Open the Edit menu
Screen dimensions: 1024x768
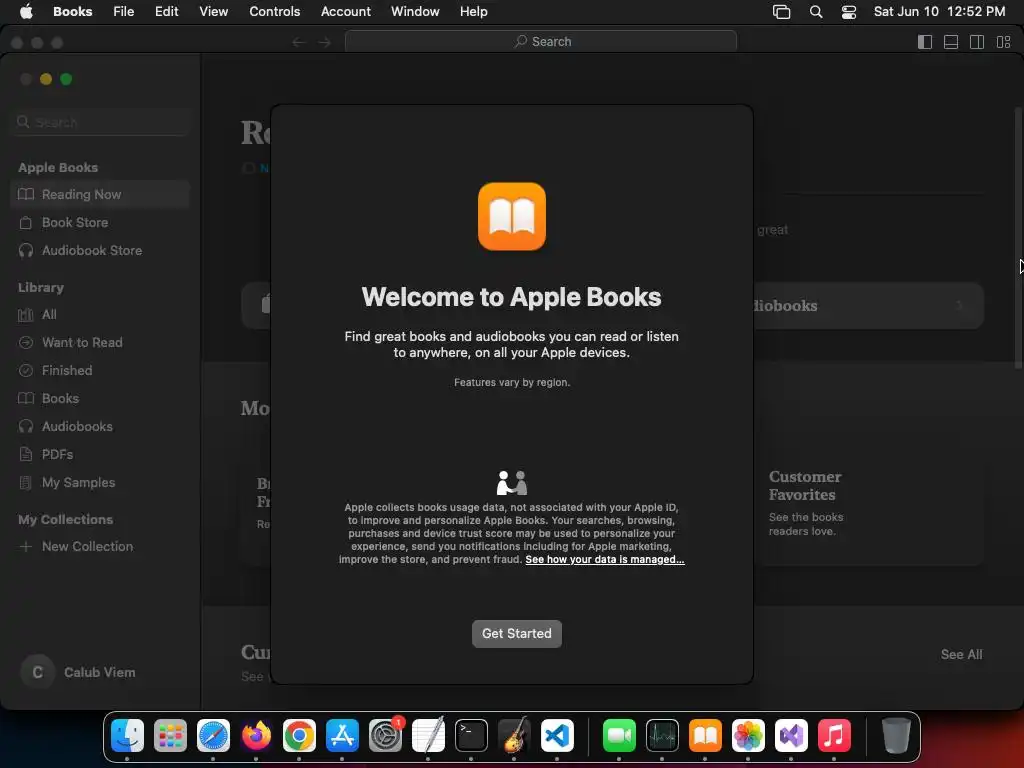click(167, 12)
